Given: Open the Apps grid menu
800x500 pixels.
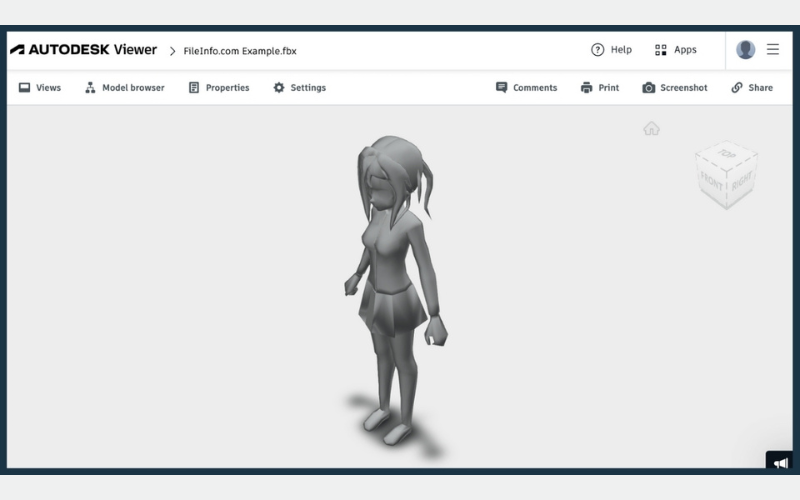Looking at the screenshot, I should [x=661, y=50].
